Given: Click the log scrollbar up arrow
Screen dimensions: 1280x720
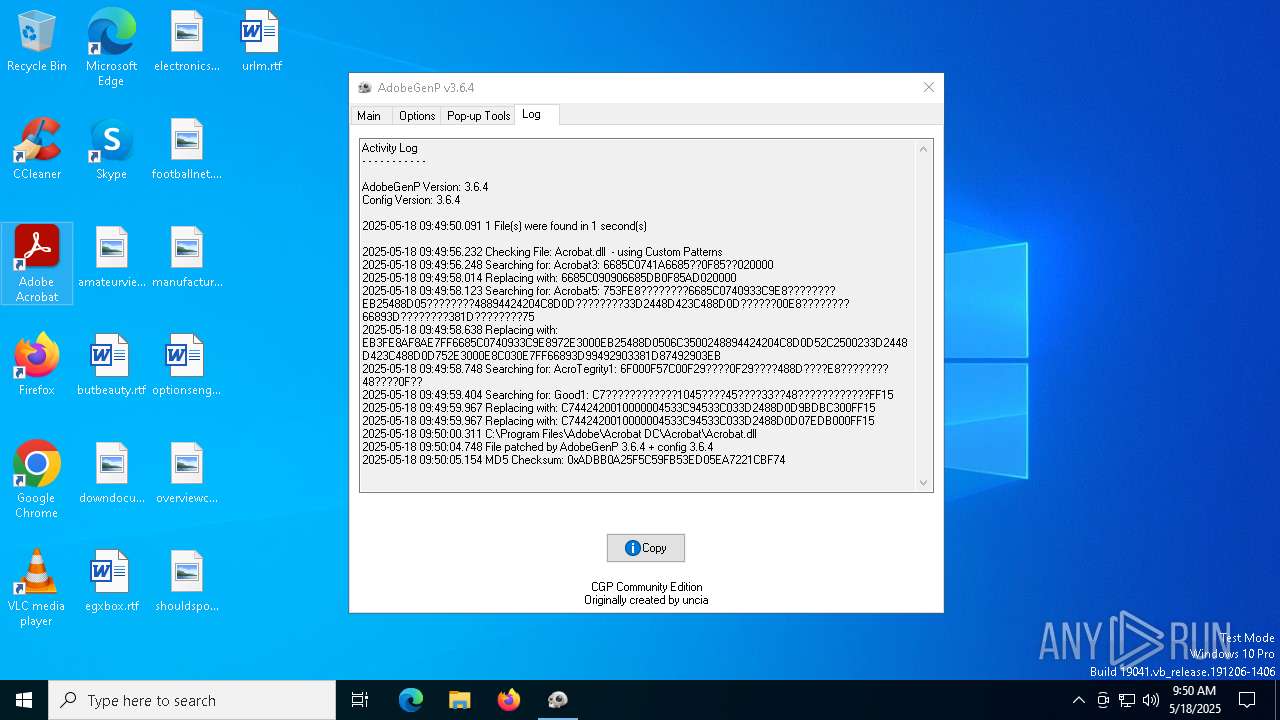Looking at the screenshot, I should point(923,149).
